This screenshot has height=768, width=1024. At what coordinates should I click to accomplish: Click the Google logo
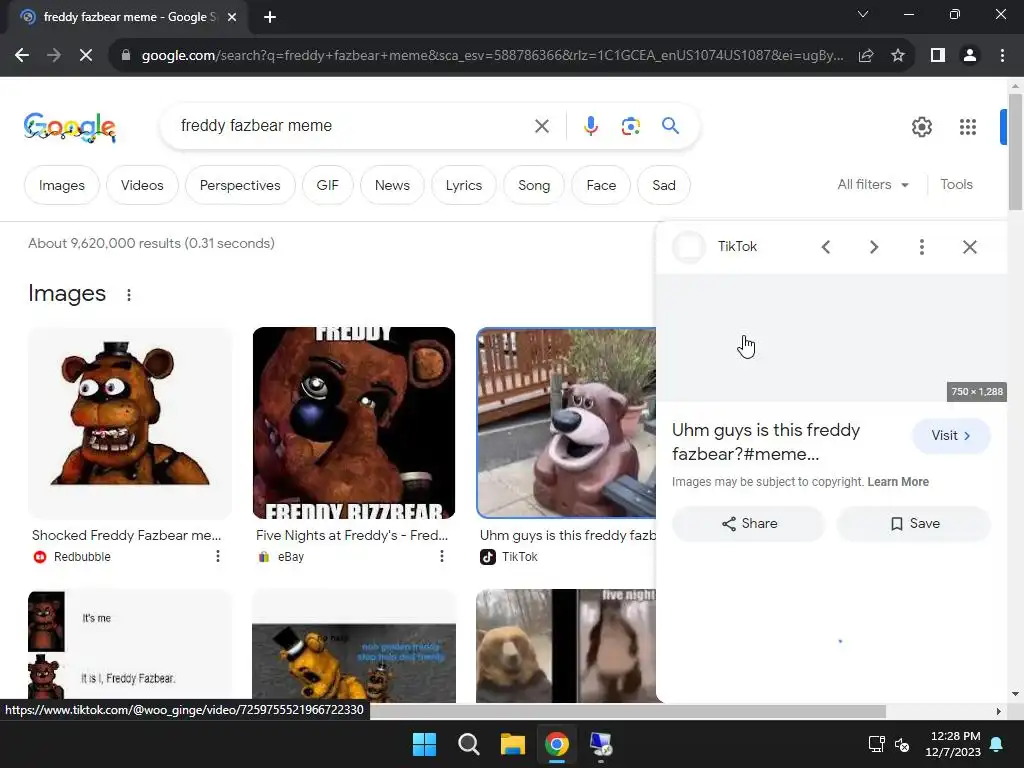[70, 127]
